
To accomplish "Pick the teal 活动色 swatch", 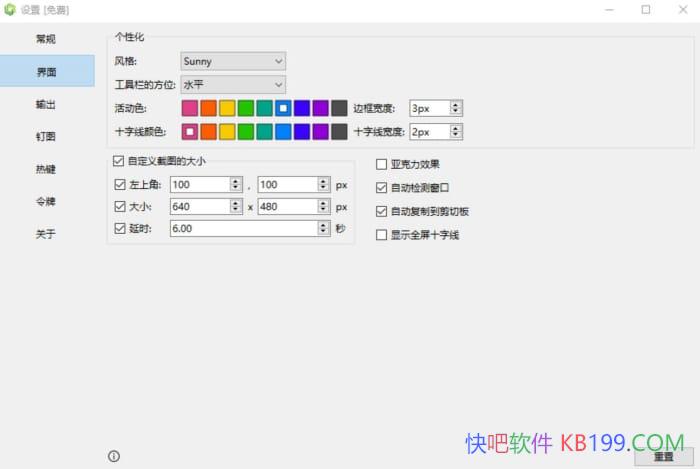I will [264, 108].
